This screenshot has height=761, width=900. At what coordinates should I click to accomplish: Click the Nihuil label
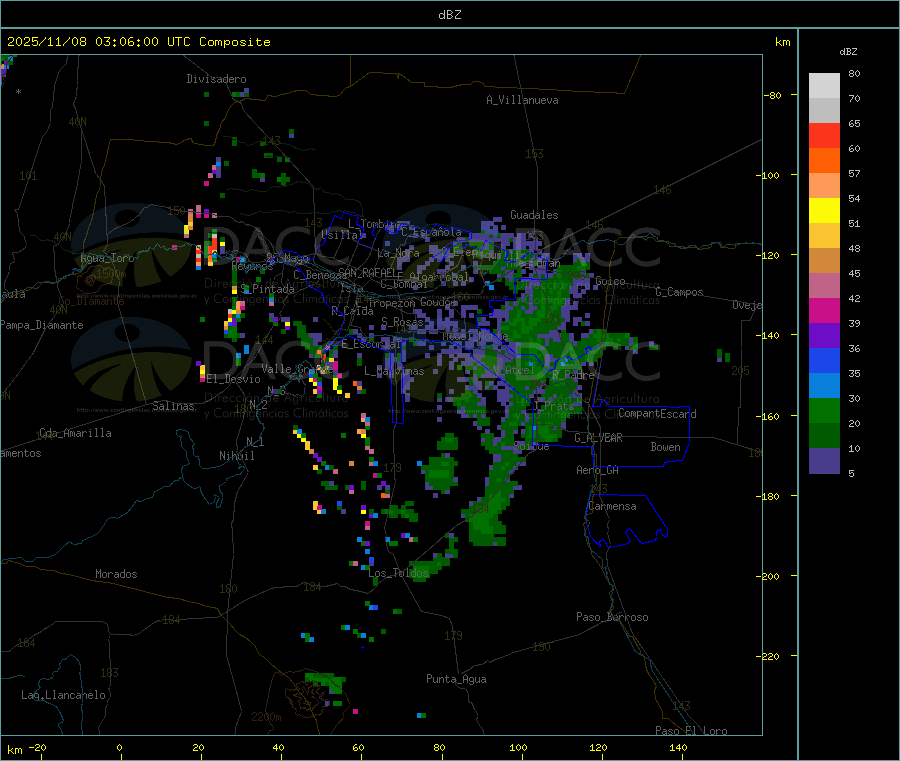click(236, 456)
